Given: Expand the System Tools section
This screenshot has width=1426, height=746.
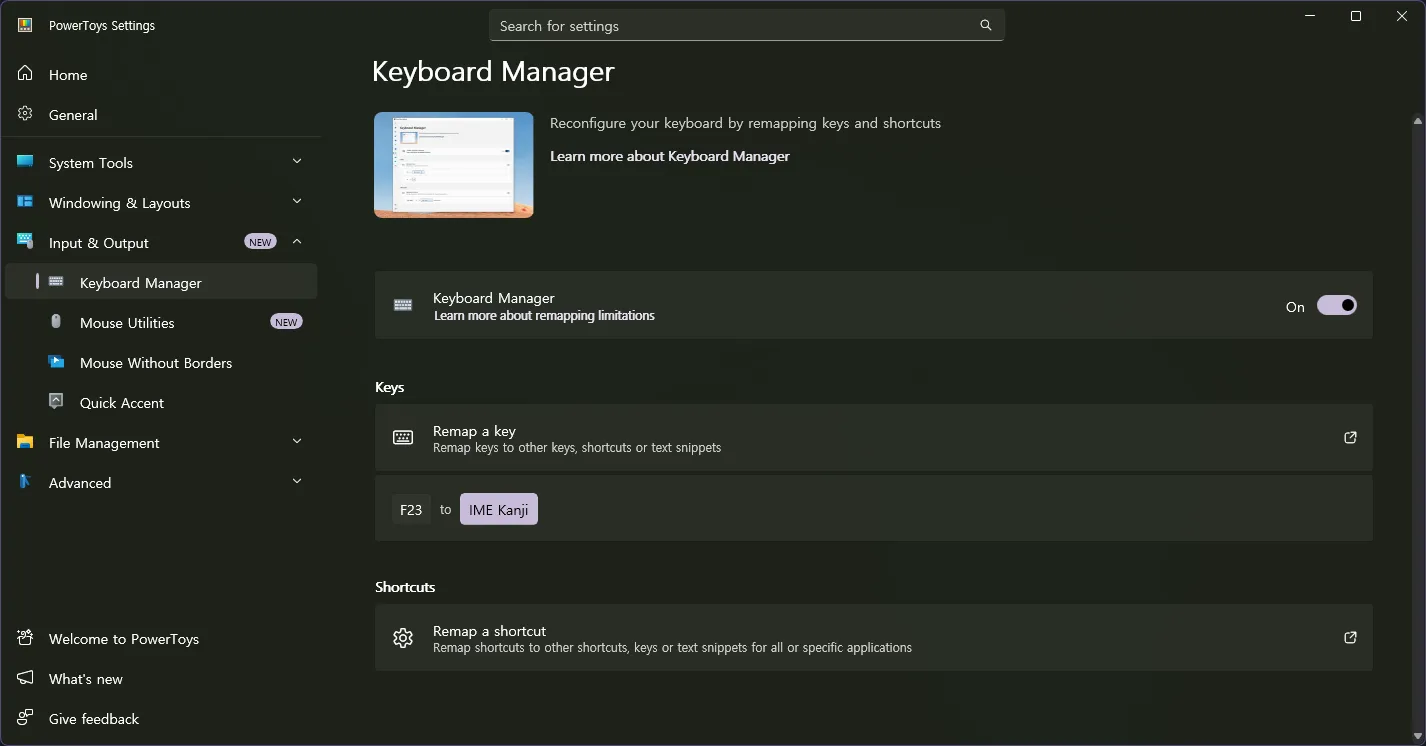Looking at the screenshot, I should click(297, 162).
